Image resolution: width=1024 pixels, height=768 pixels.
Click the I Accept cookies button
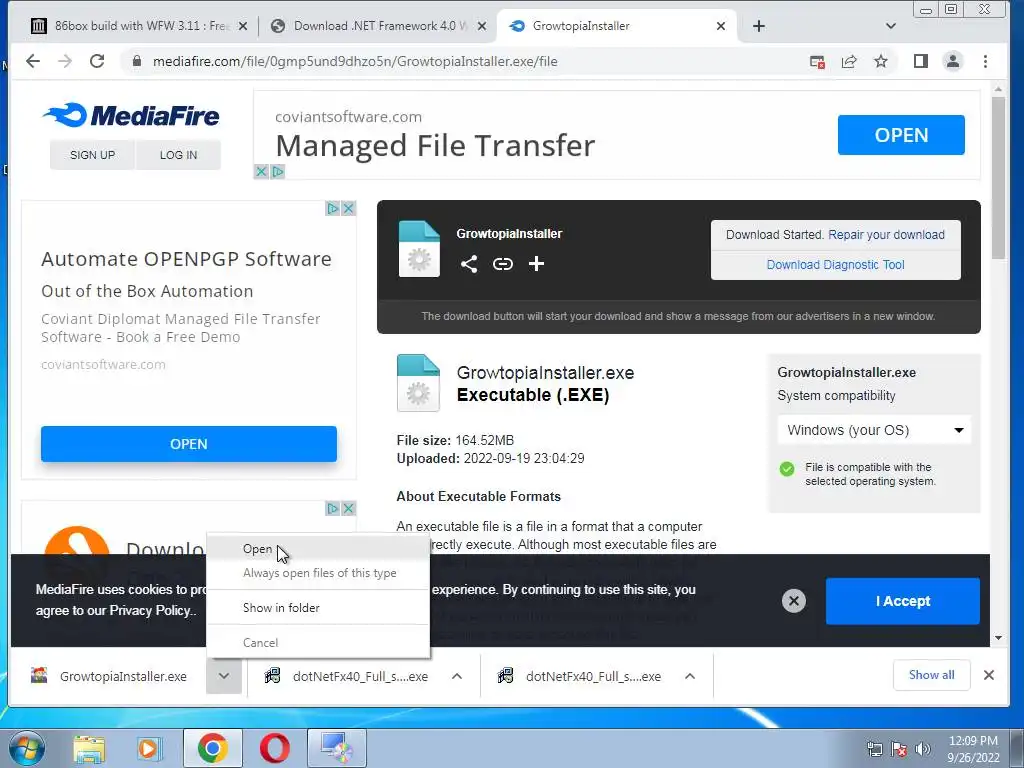(x=903, y=601)
